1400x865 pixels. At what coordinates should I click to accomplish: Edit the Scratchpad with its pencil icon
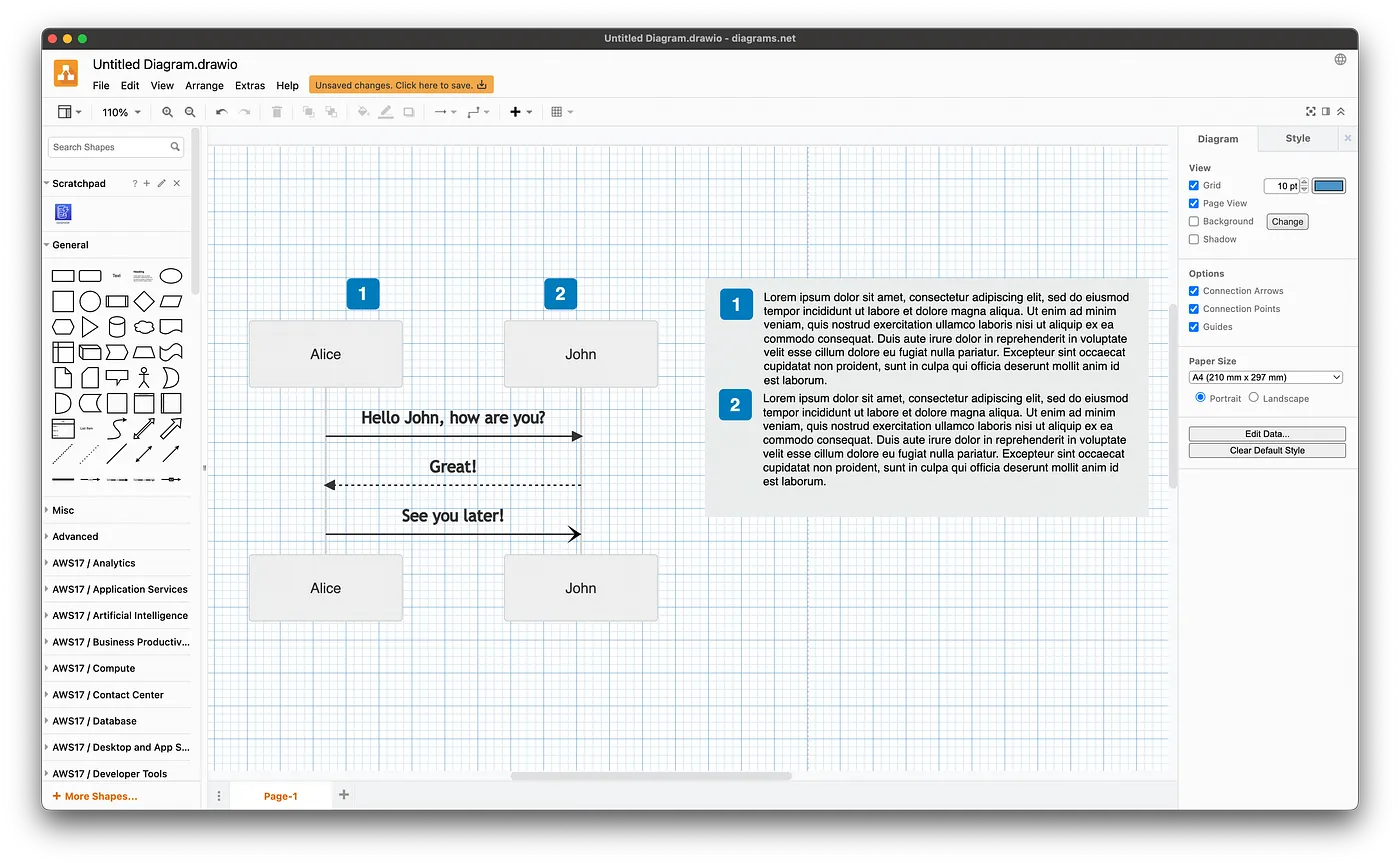160,183
